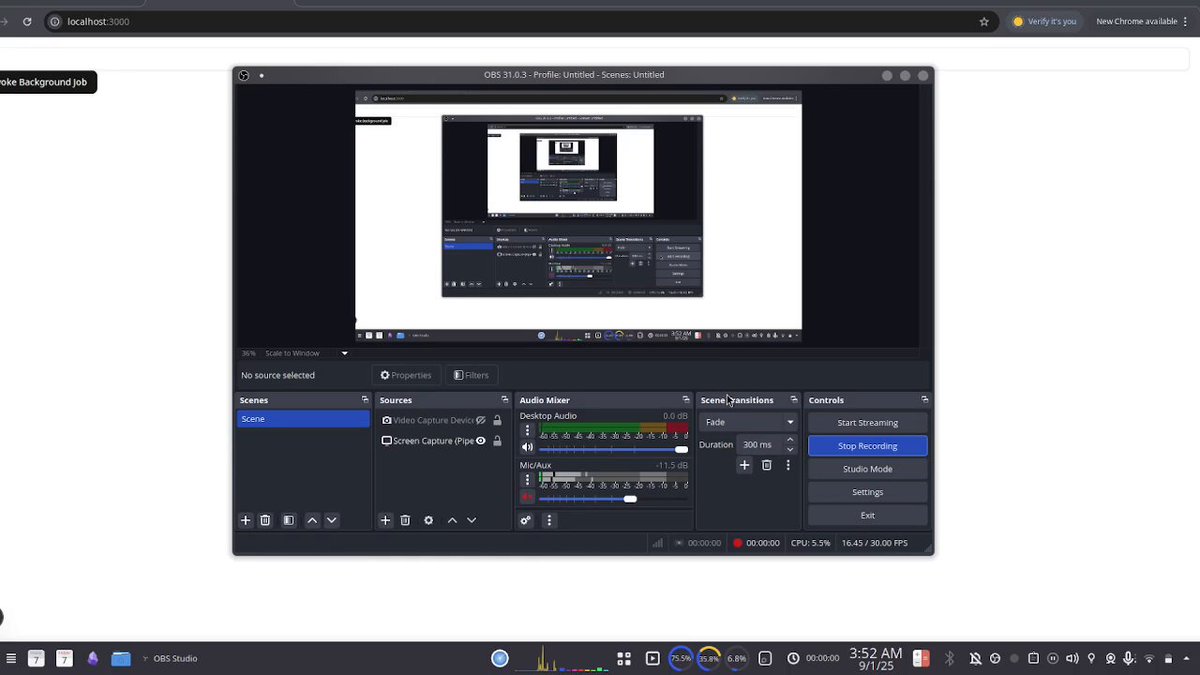Screen dimensions: 1200x675
Task: Click the Stop Recording button
Action: click(867, 446)
